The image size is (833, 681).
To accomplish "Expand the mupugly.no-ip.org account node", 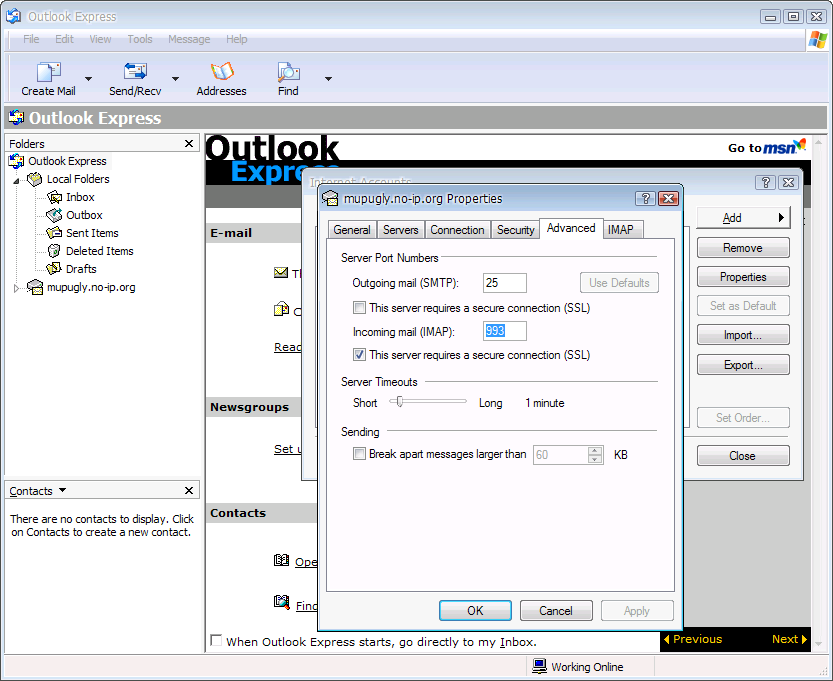I will pos(16,288).
